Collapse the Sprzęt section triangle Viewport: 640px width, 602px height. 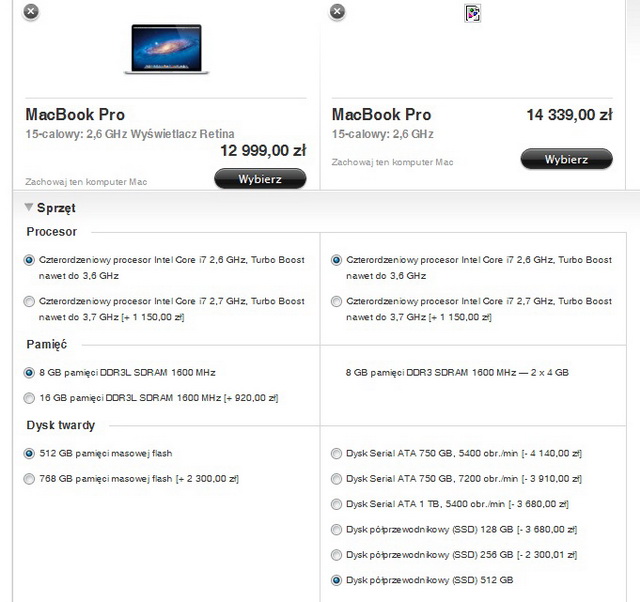pos(29,207)
